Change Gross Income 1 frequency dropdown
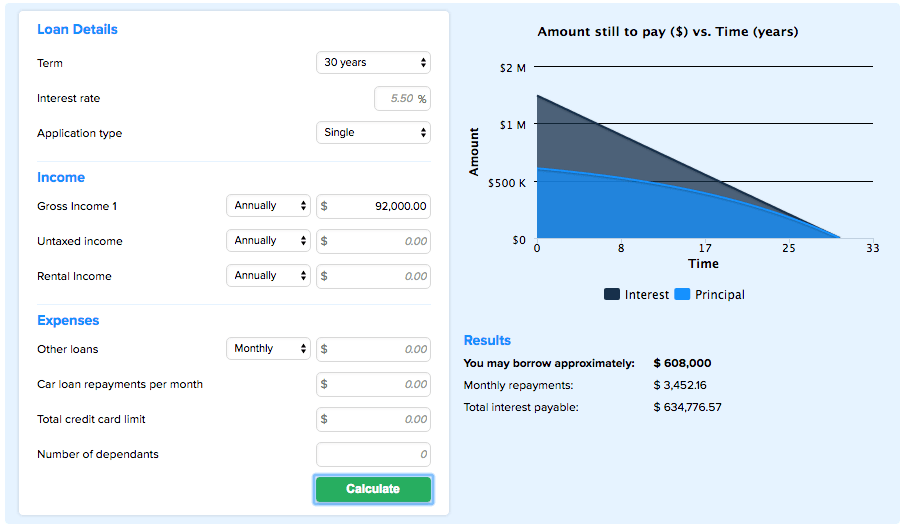 tap(268, 206)
